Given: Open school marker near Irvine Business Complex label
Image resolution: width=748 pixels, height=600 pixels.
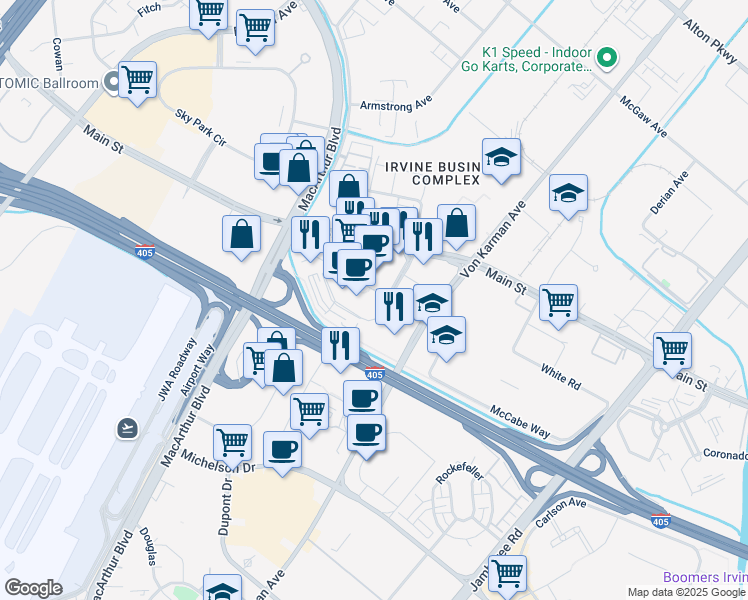Looking at the screenshot, I should click(501, 160).
